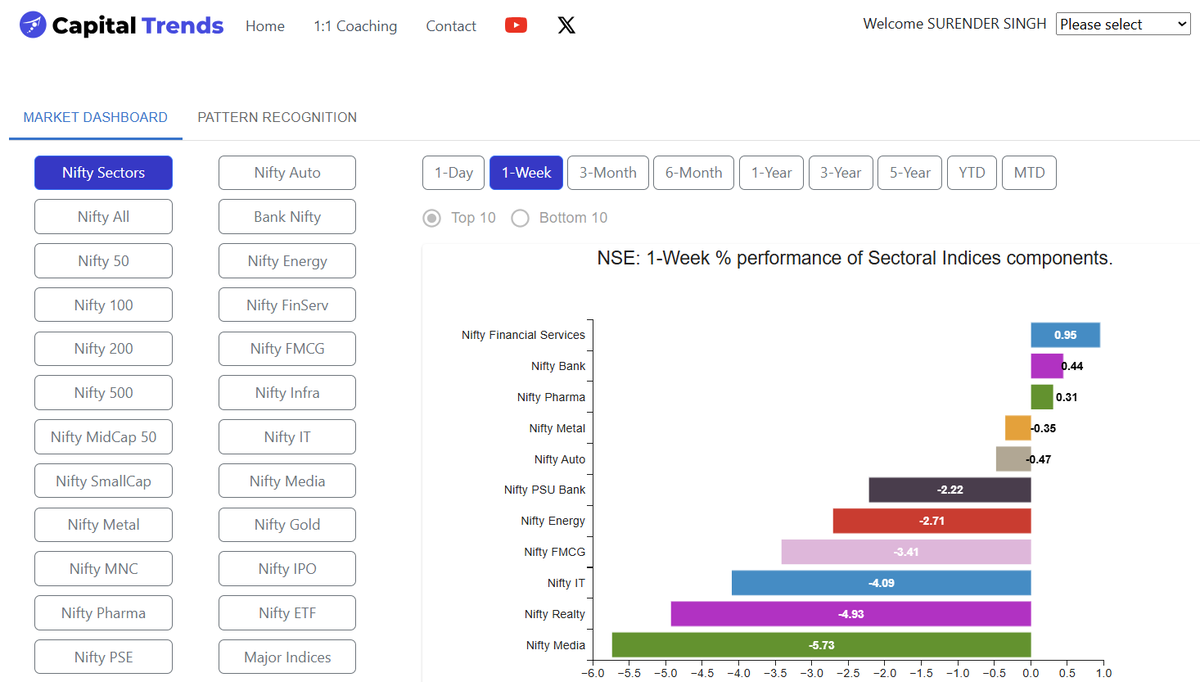
Task: Click the Nifty Metal -0.35 bar
Action: click(1018, 428)
